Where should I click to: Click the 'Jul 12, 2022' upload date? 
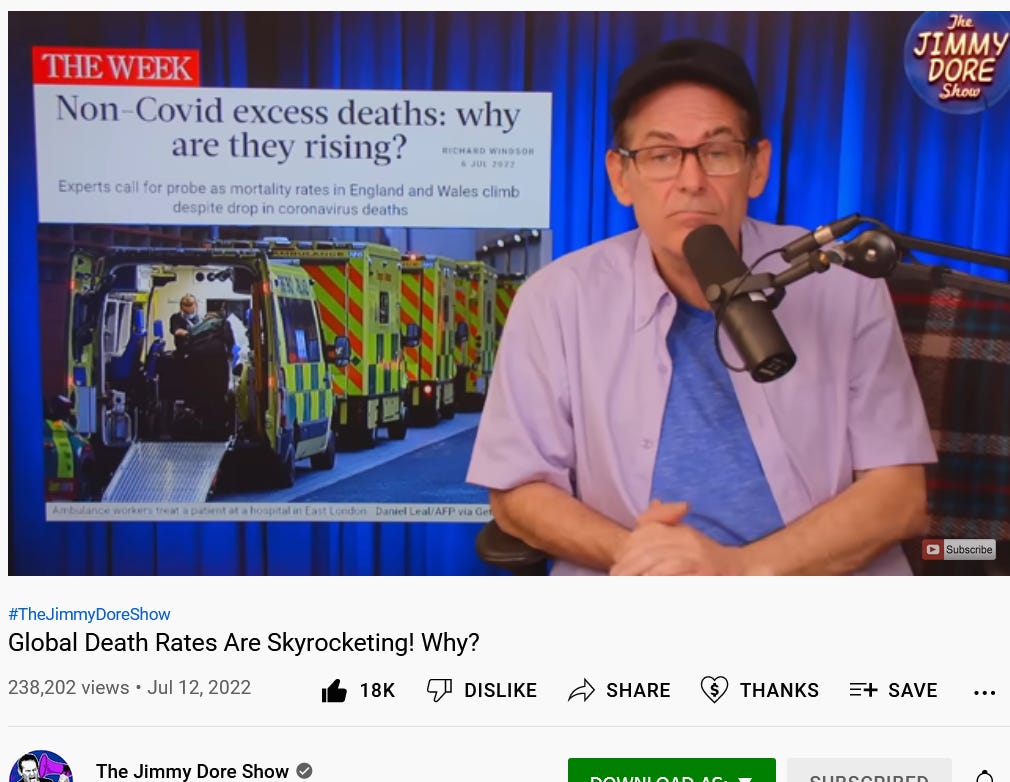coord(199,687)
